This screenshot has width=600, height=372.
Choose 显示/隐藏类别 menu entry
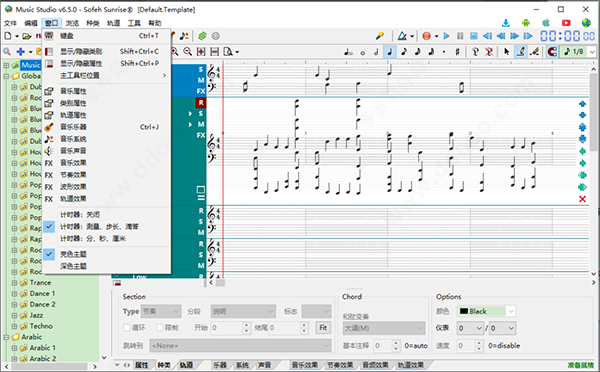(x=106, y=51)
